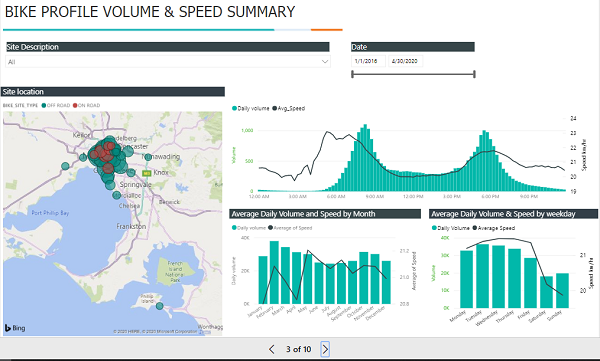The height and width of the screenshot is (361, 600).
Task: Click the '3 of 10' page indicator
Action: click(298, 349)
